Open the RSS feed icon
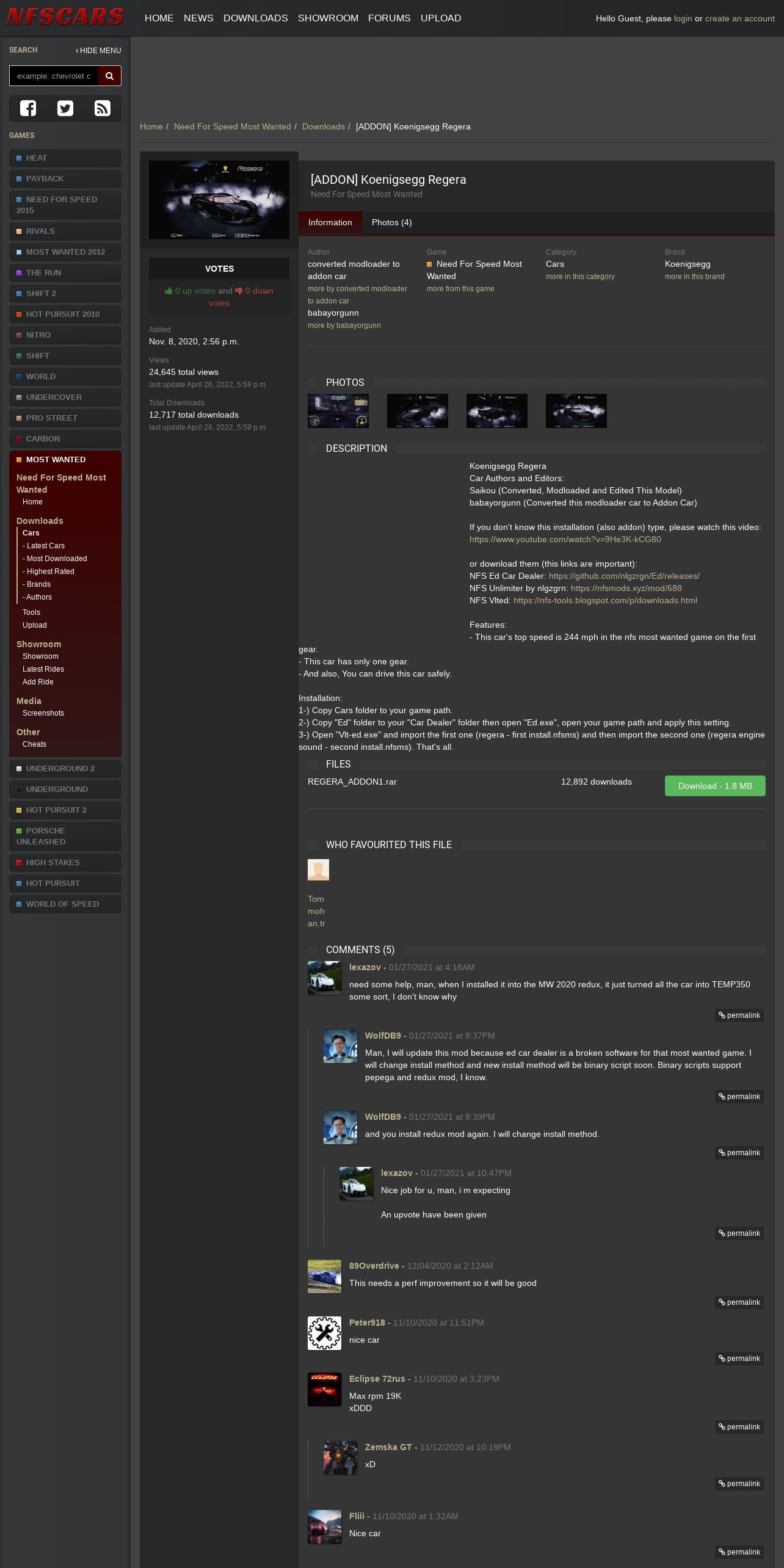This screenshot has width=784, height=1568. coord(102,109)
